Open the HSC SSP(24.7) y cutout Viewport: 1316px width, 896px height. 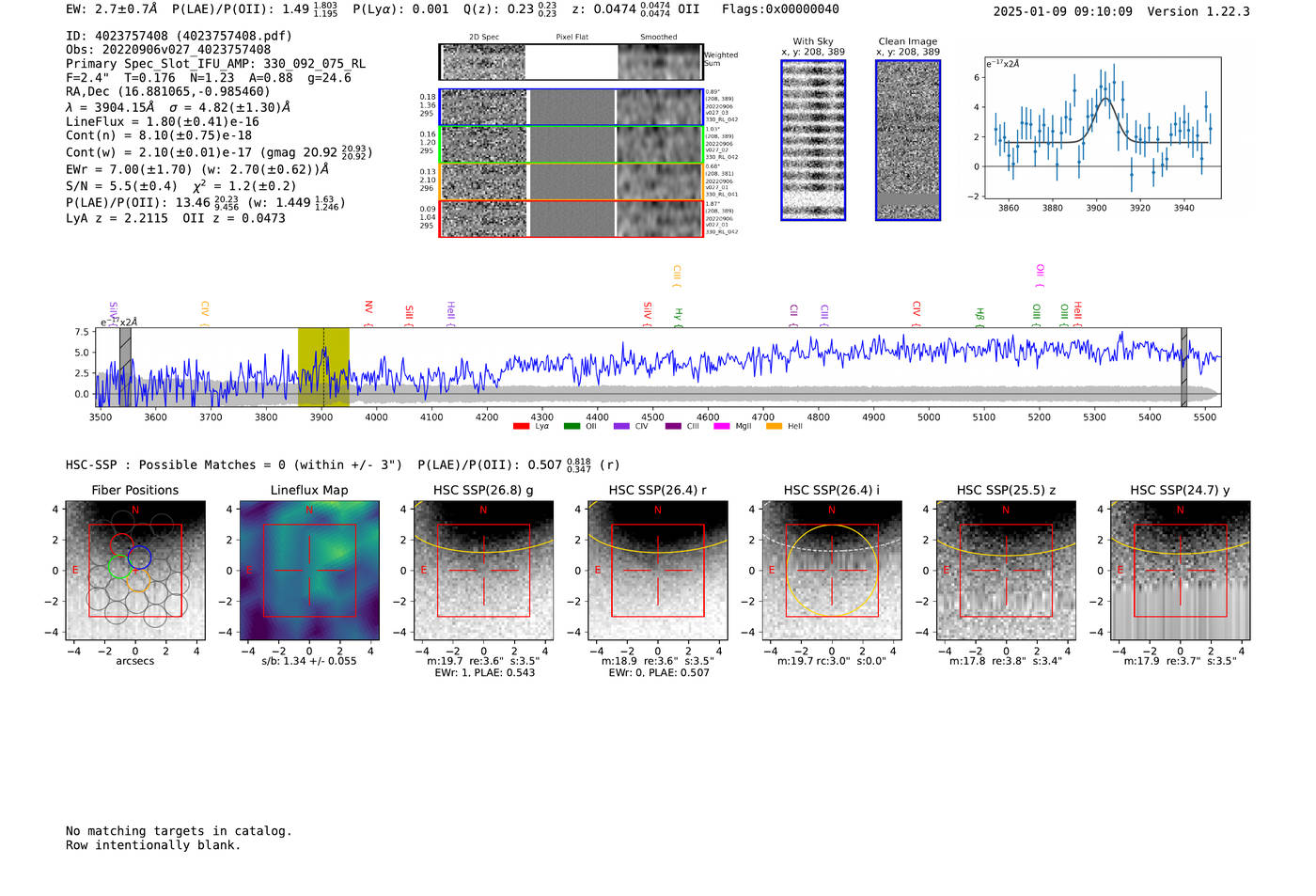[1181, 570]
